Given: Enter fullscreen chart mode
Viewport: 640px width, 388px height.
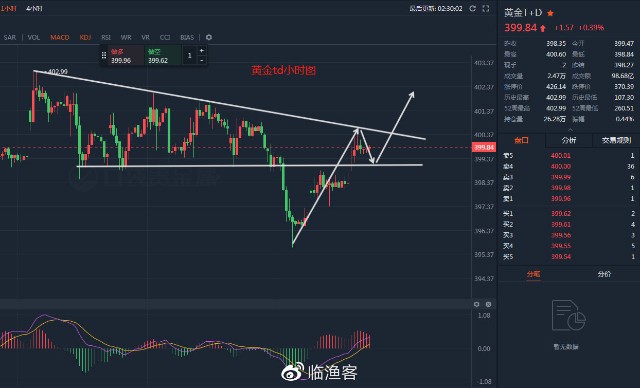Looking at the screenshot, I should coord(486,9).
